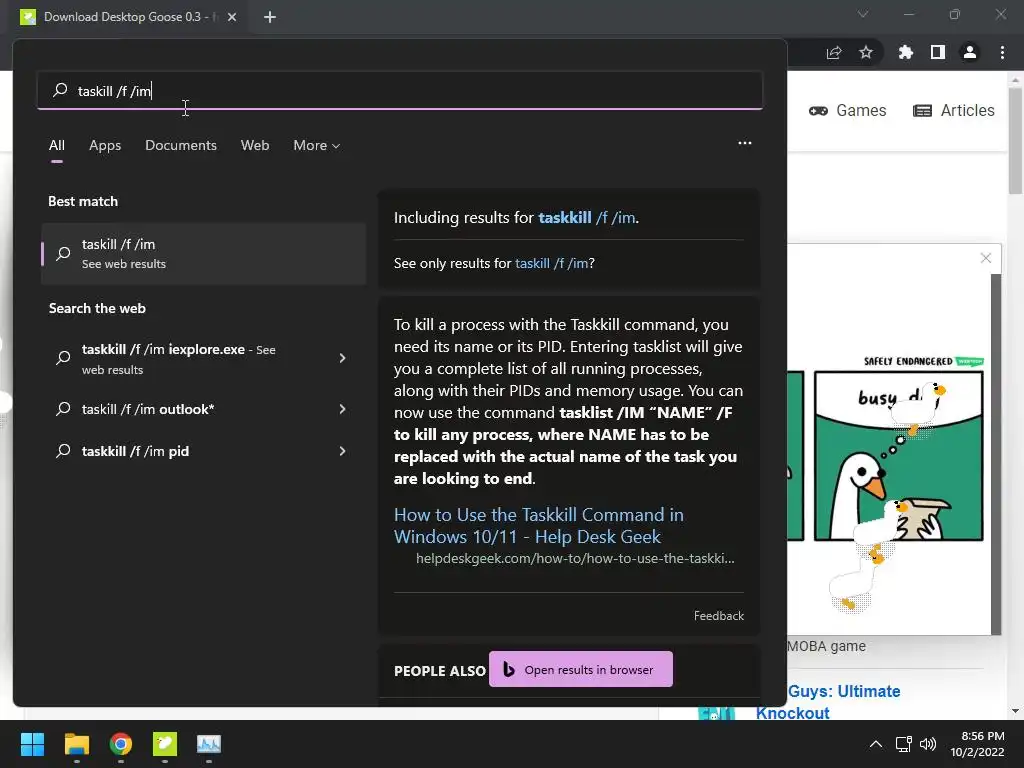Open best match taskill /f /im result
The image size is (1024, 768).
203,253
